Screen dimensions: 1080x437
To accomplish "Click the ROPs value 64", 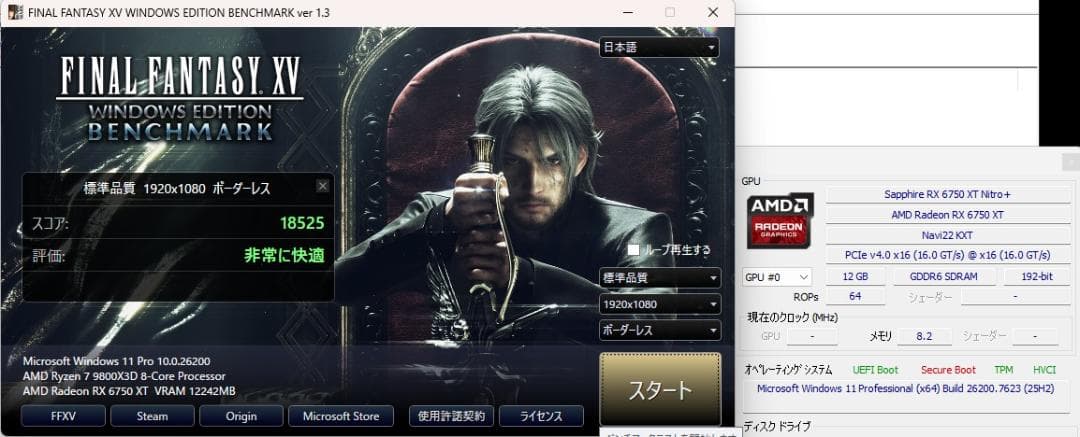I will click(x=855, y=296).
